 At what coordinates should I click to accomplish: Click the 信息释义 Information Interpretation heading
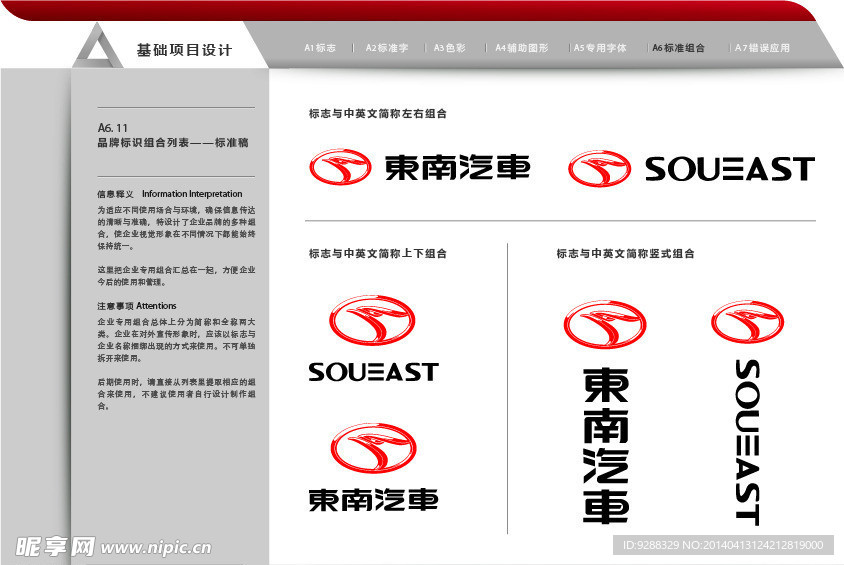(170, 194)
